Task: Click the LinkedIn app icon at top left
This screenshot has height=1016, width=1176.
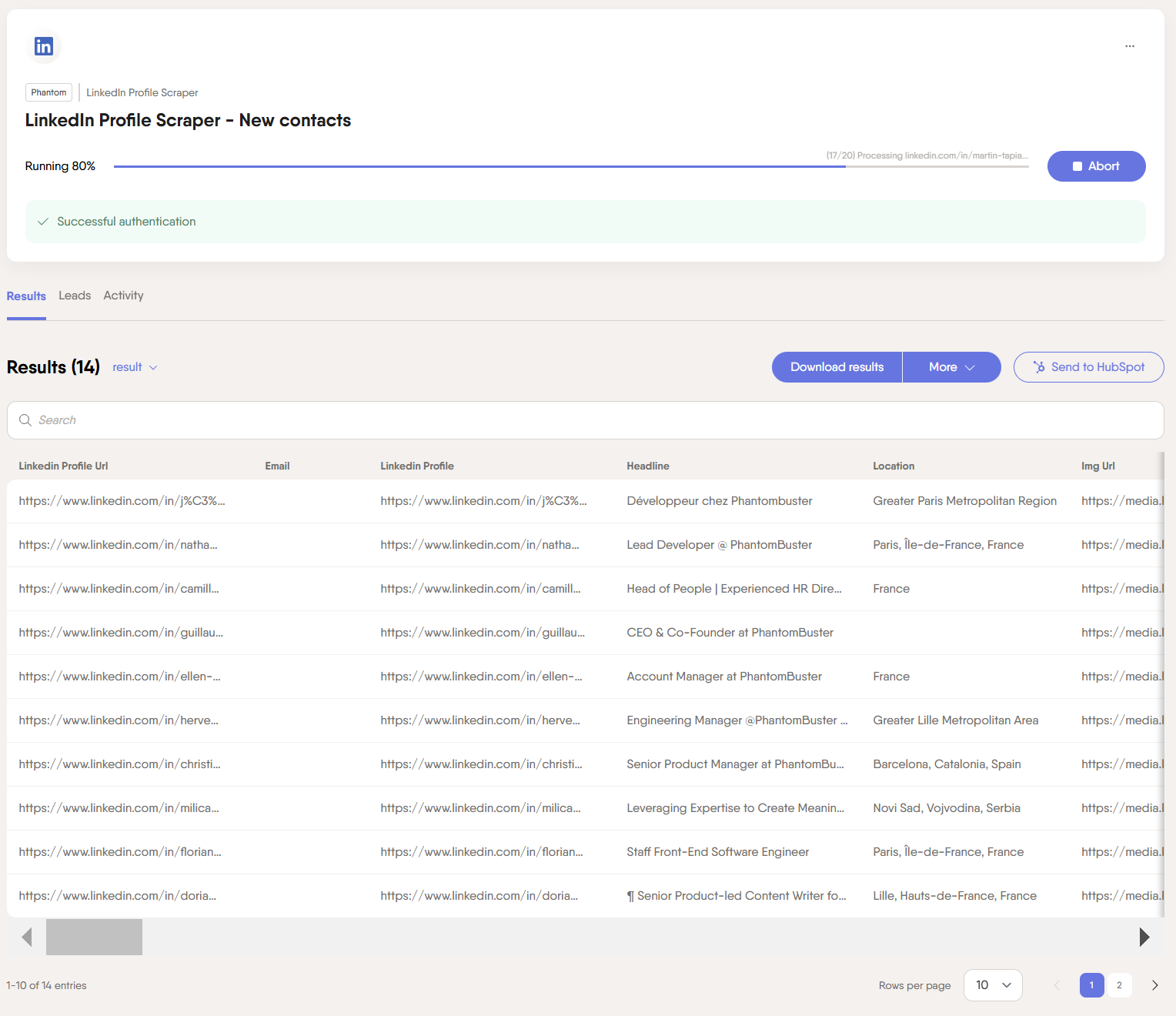Action: pyautogui.click(x=44, y=46)
